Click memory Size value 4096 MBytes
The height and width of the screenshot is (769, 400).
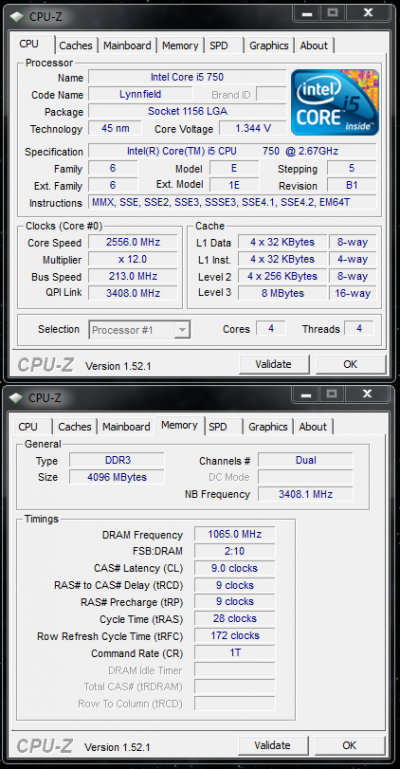pos(117,477)
